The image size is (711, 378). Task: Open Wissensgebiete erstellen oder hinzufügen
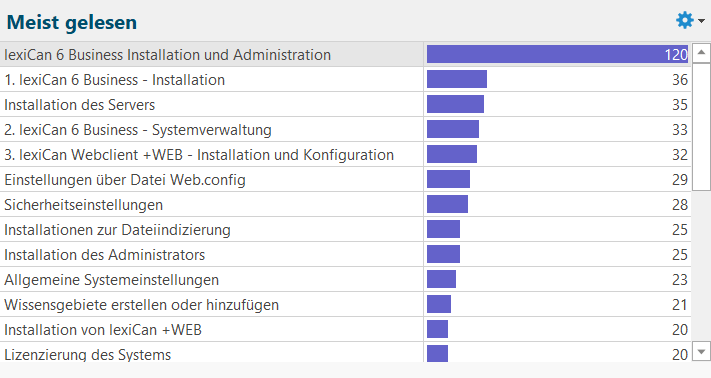[346, 304]
